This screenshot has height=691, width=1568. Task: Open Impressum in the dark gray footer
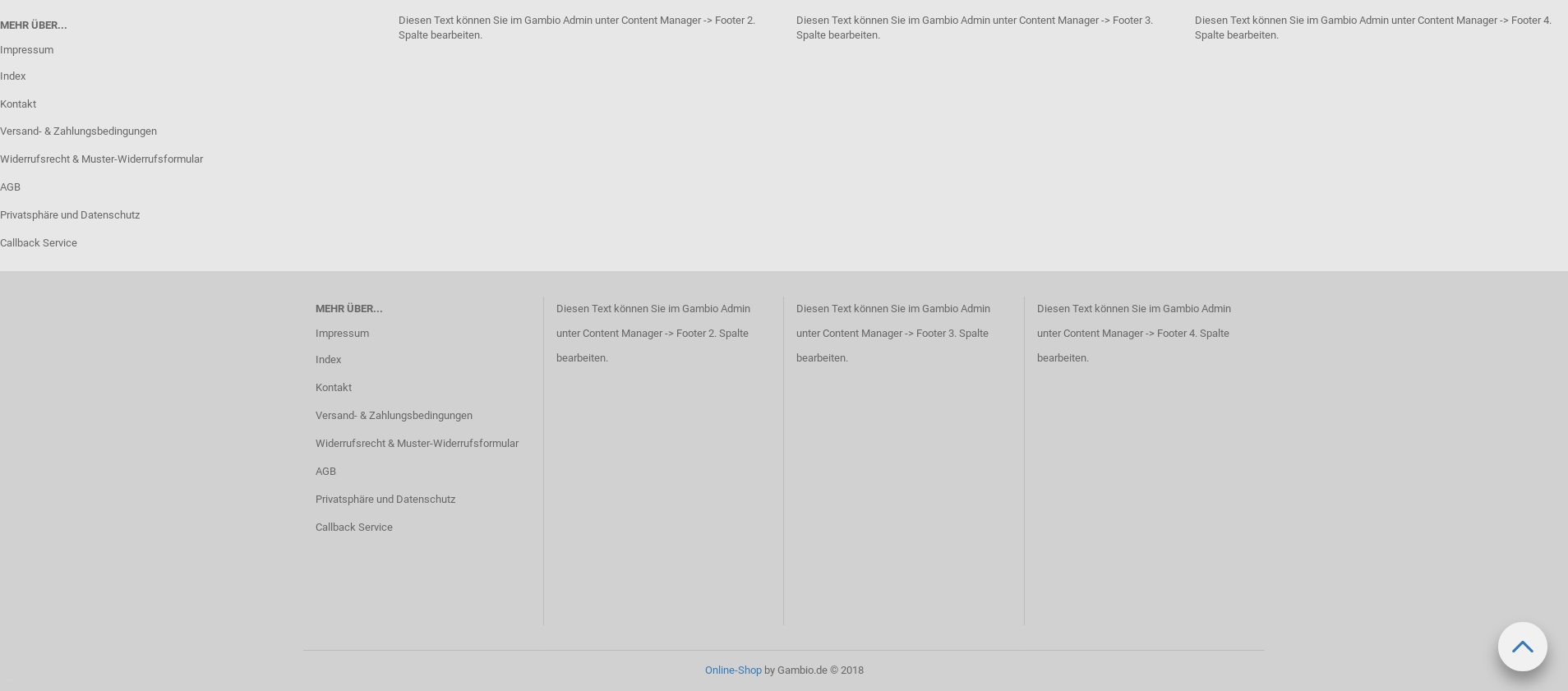(x=342, y=333)
